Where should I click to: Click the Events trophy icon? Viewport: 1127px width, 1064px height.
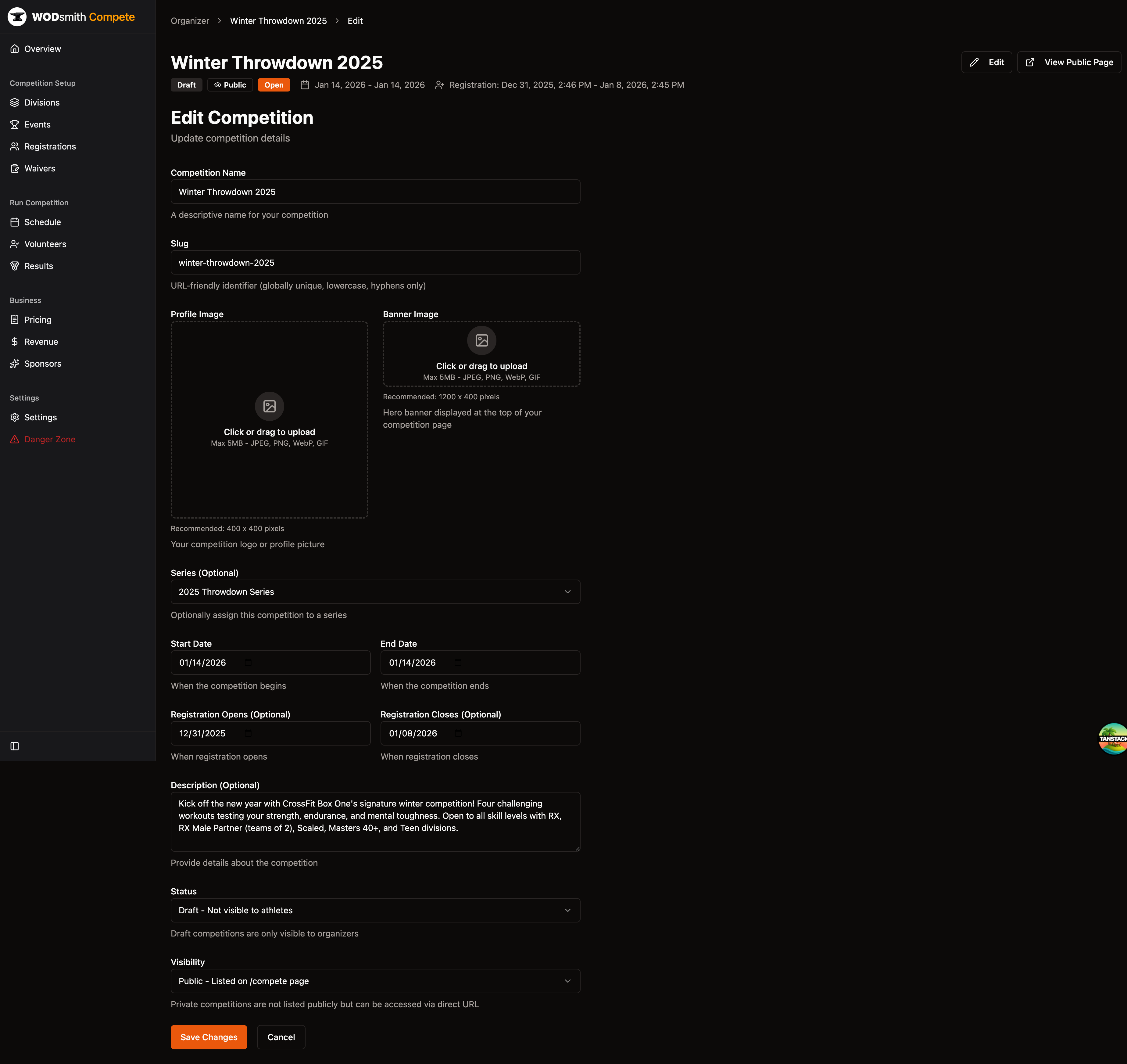[15, 125]
